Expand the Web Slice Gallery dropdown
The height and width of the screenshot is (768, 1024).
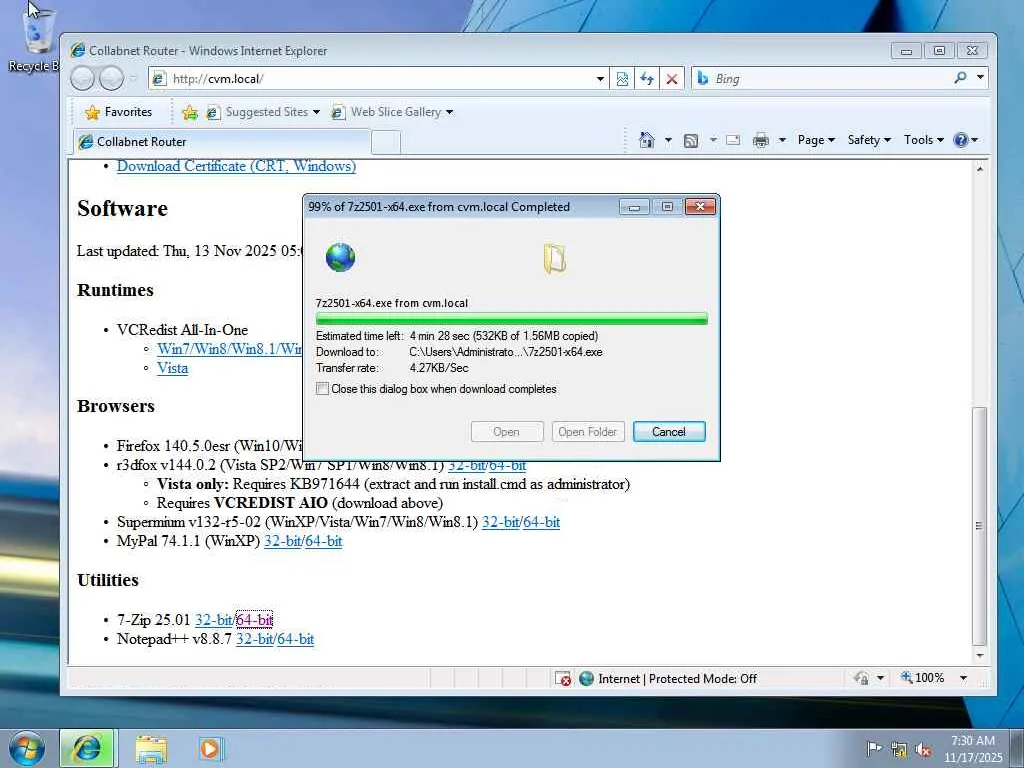pyautogui.click(x=449, y=112)
